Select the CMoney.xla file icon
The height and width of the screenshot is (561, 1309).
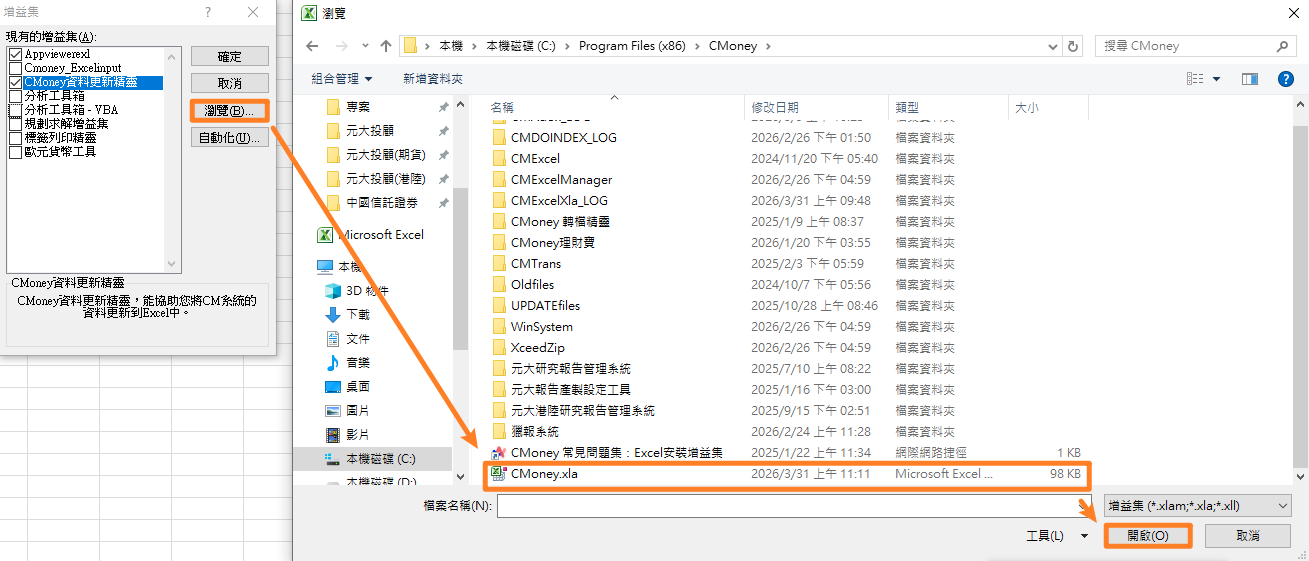click(499, 474)
